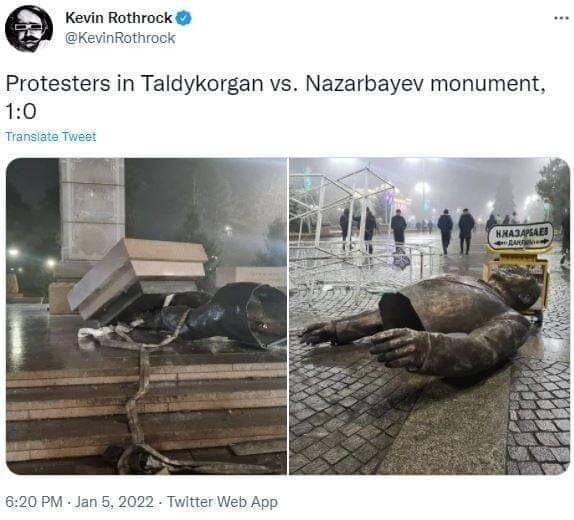Image resolution: width=574 pixels, height=520 pixels.
Task: Click the metal cube frame structure in right photo
Action: coord(340,216)
